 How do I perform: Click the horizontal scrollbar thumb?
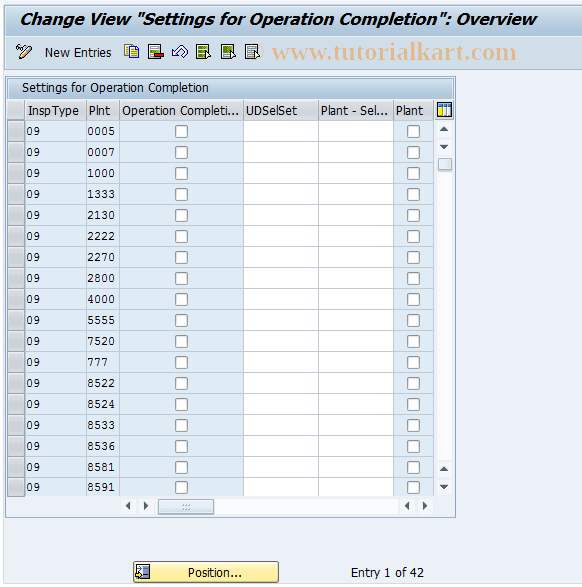coord(186,507)
